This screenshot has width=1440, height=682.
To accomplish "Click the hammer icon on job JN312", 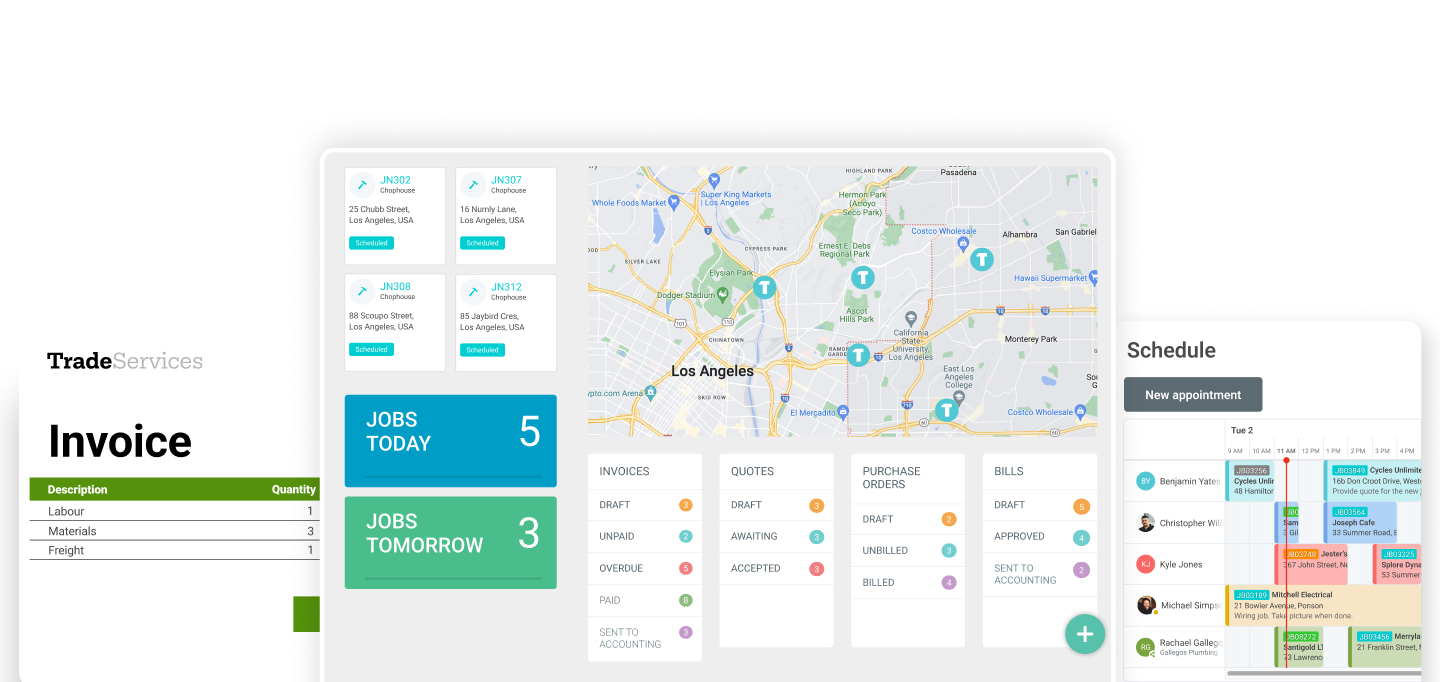I will click(473, 292).
